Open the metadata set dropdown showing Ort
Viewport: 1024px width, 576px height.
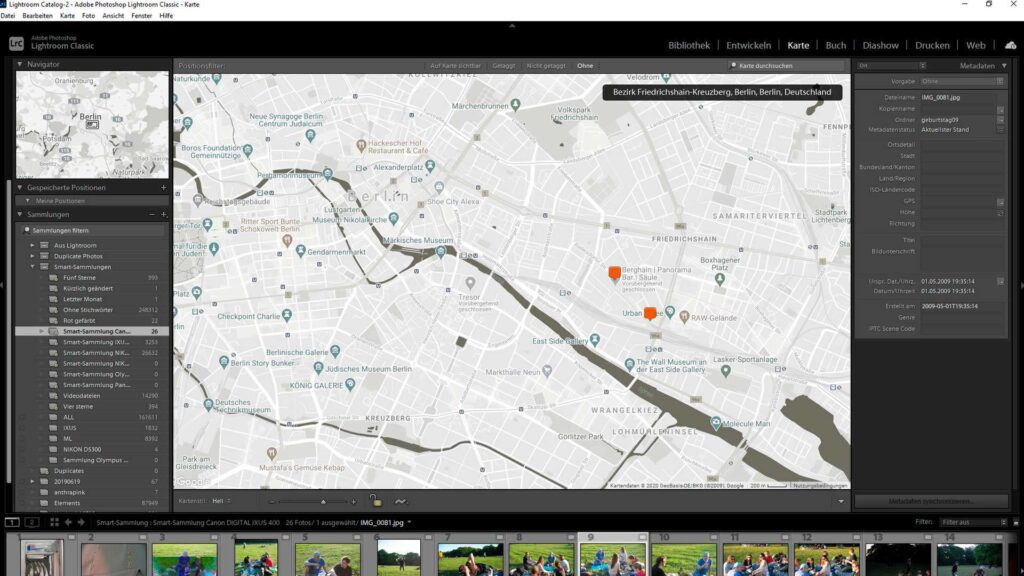(x=892, y=66)
